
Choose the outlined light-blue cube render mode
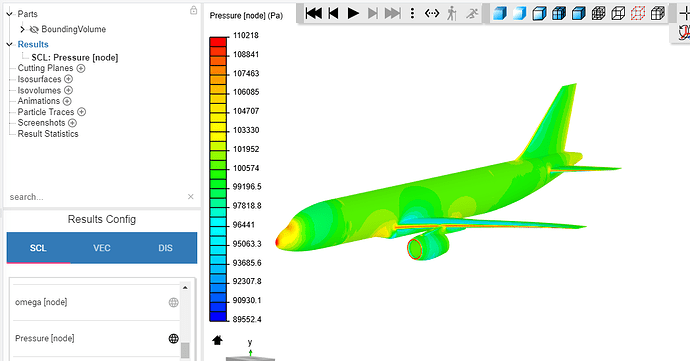539,13
